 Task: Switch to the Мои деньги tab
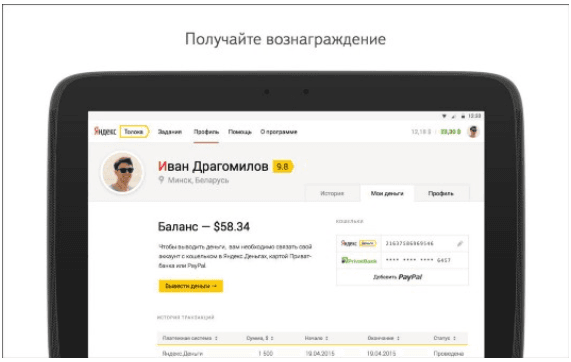point(387,193)
